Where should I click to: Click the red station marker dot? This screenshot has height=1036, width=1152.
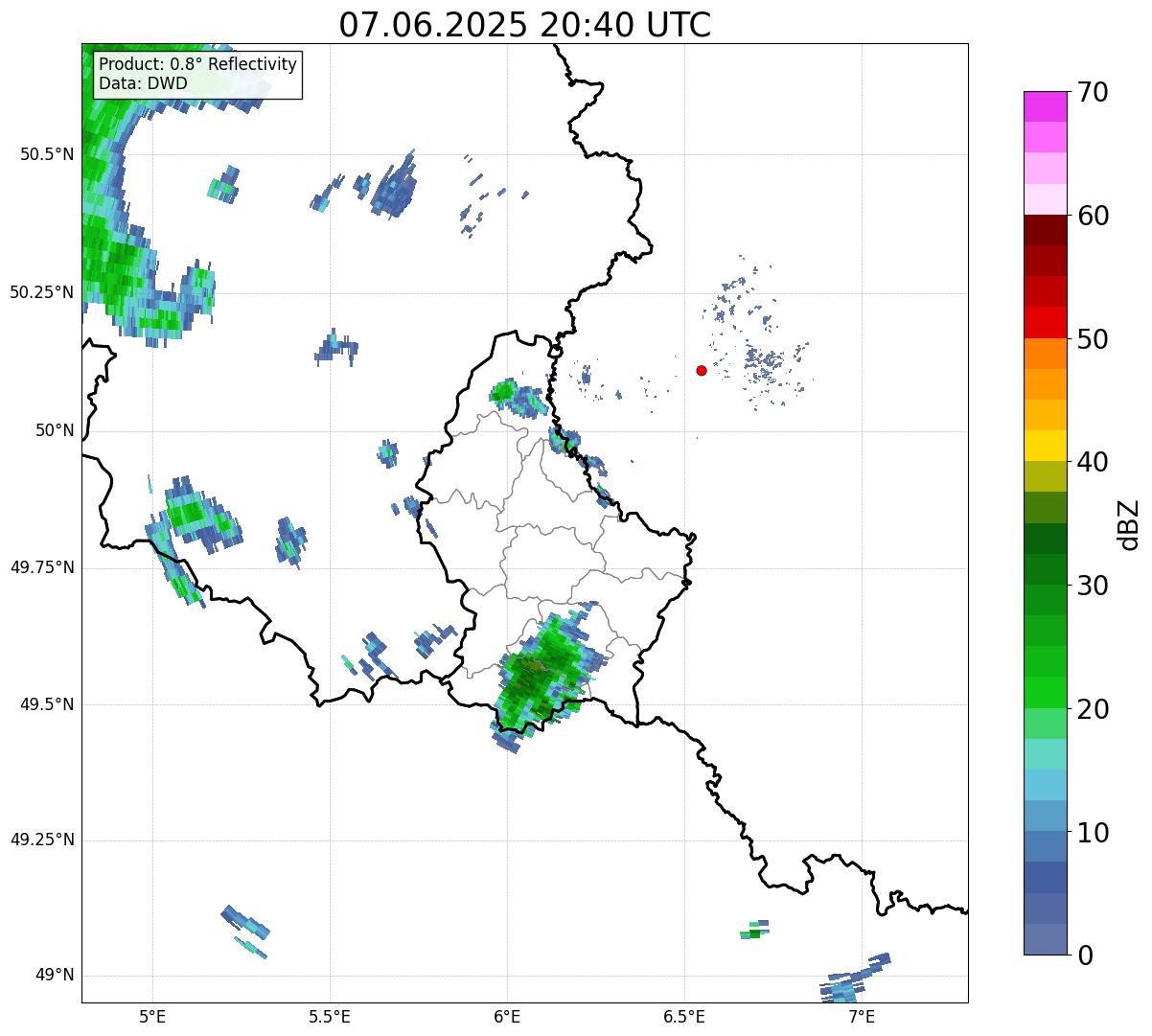tap(702, 370)
